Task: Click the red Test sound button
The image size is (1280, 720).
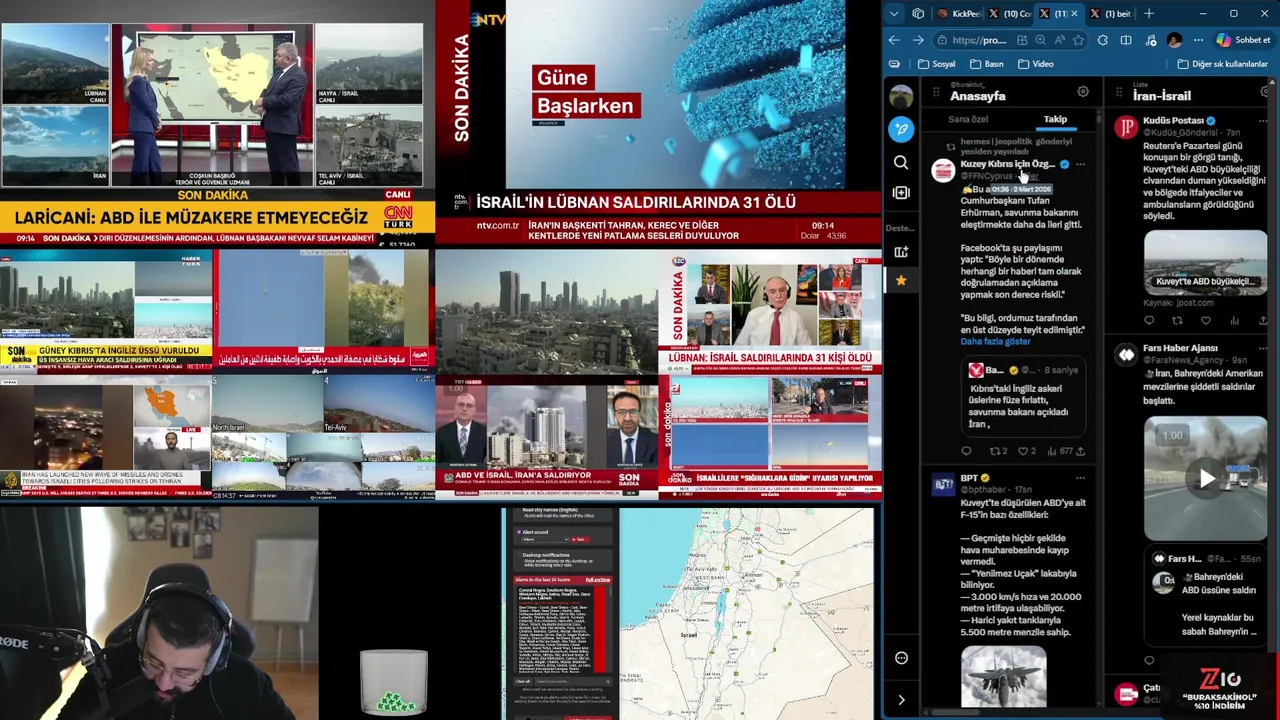Action: click(580, 539)
